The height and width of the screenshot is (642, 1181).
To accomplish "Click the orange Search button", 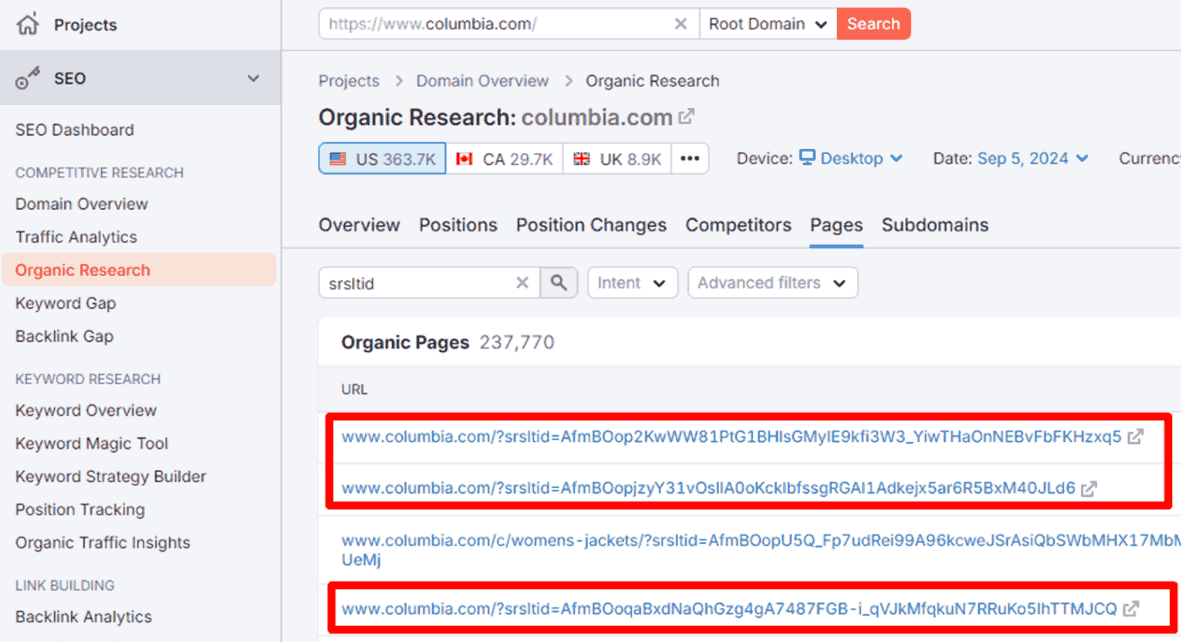I will point(874,24).
